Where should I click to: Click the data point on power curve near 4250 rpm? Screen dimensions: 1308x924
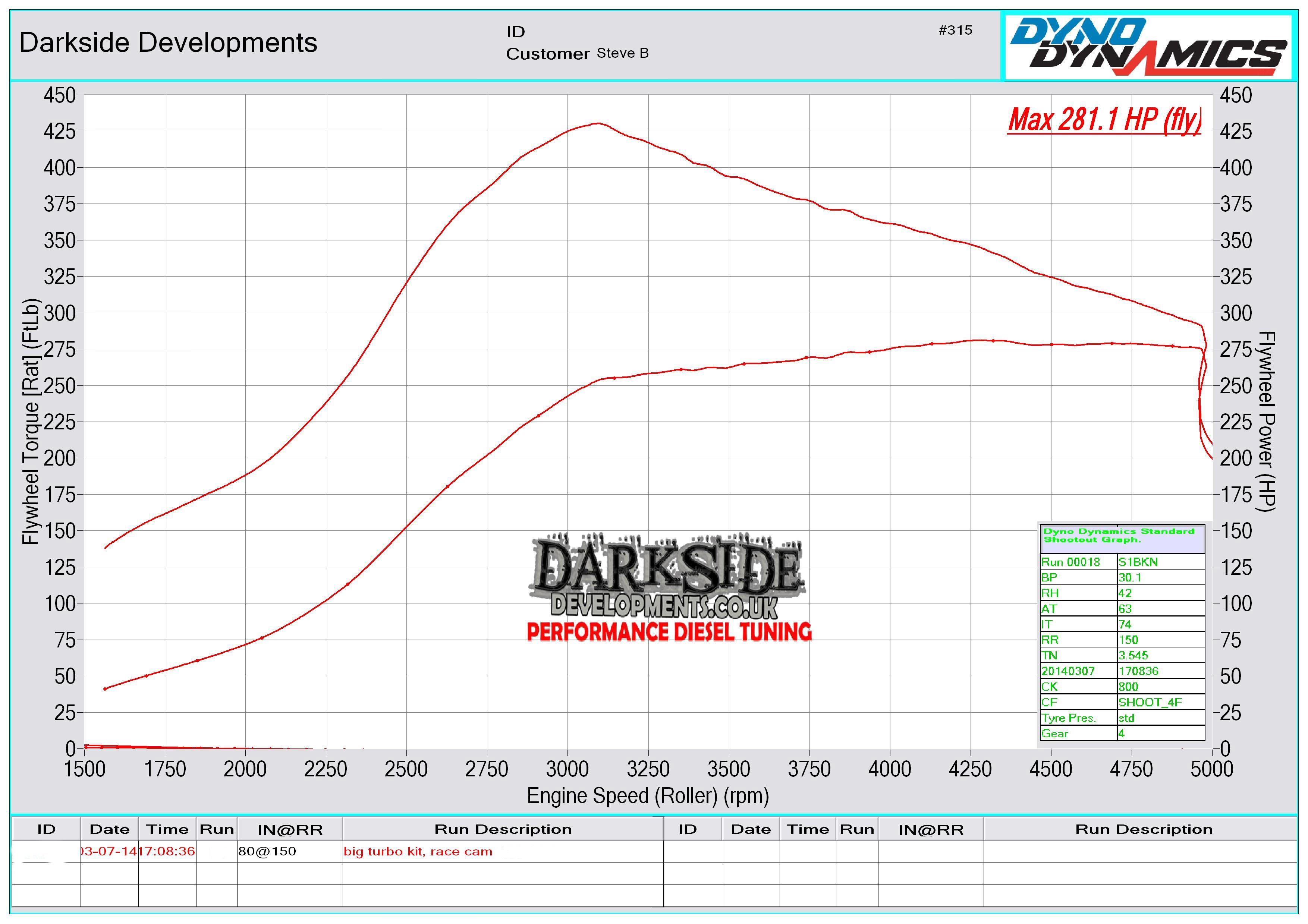[x=993, y=341]
